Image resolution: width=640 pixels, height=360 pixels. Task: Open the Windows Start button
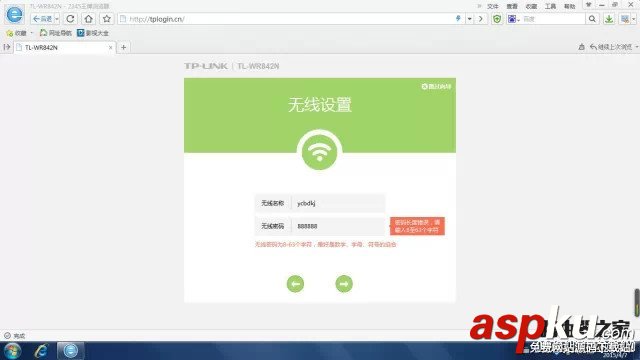pyautogui.click(x=12, y=351)
